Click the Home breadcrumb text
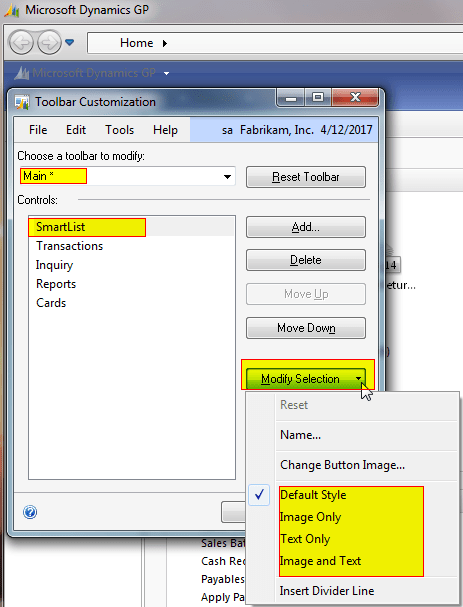Screen dimensions: 463x607 coord(136,43)
